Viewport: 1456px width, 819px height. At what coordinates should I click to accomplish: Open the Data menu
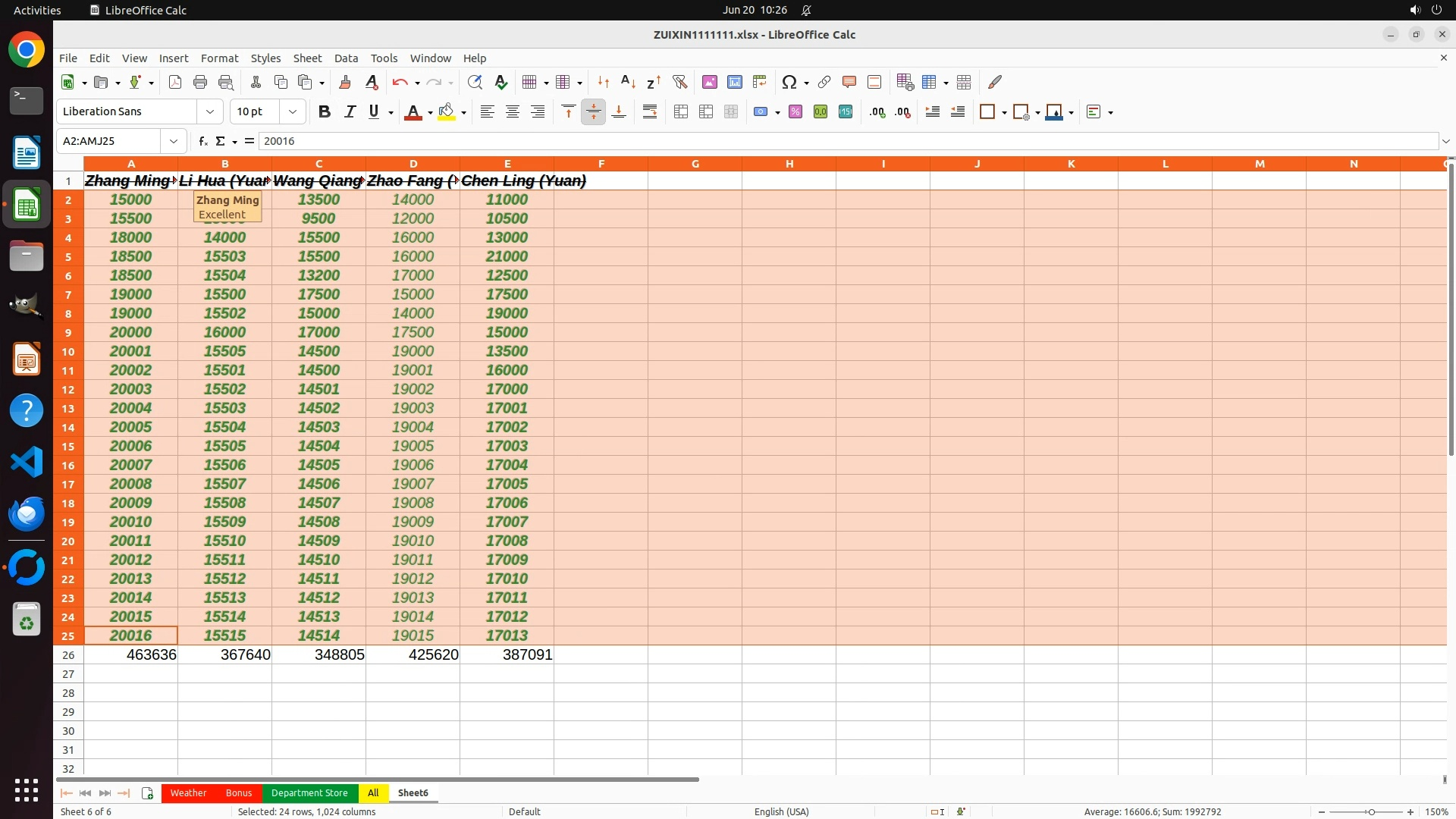pos(346,58)
